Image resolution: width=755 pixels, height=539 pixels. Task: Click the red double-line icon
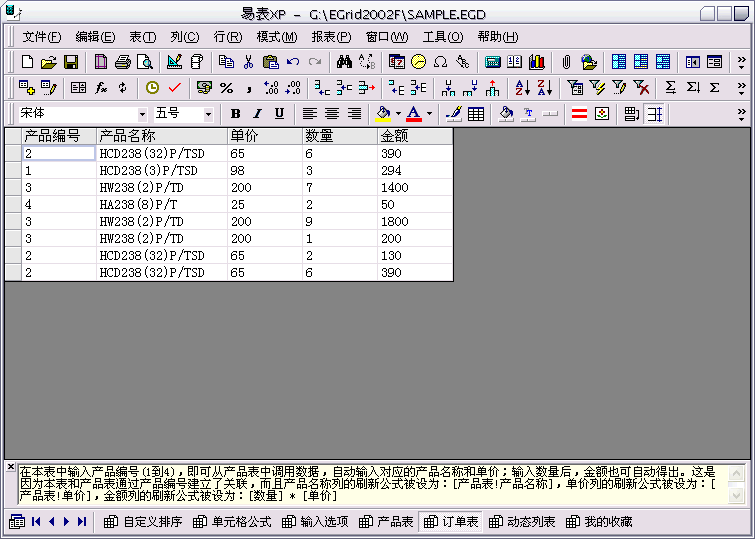[x=579, y=114]
